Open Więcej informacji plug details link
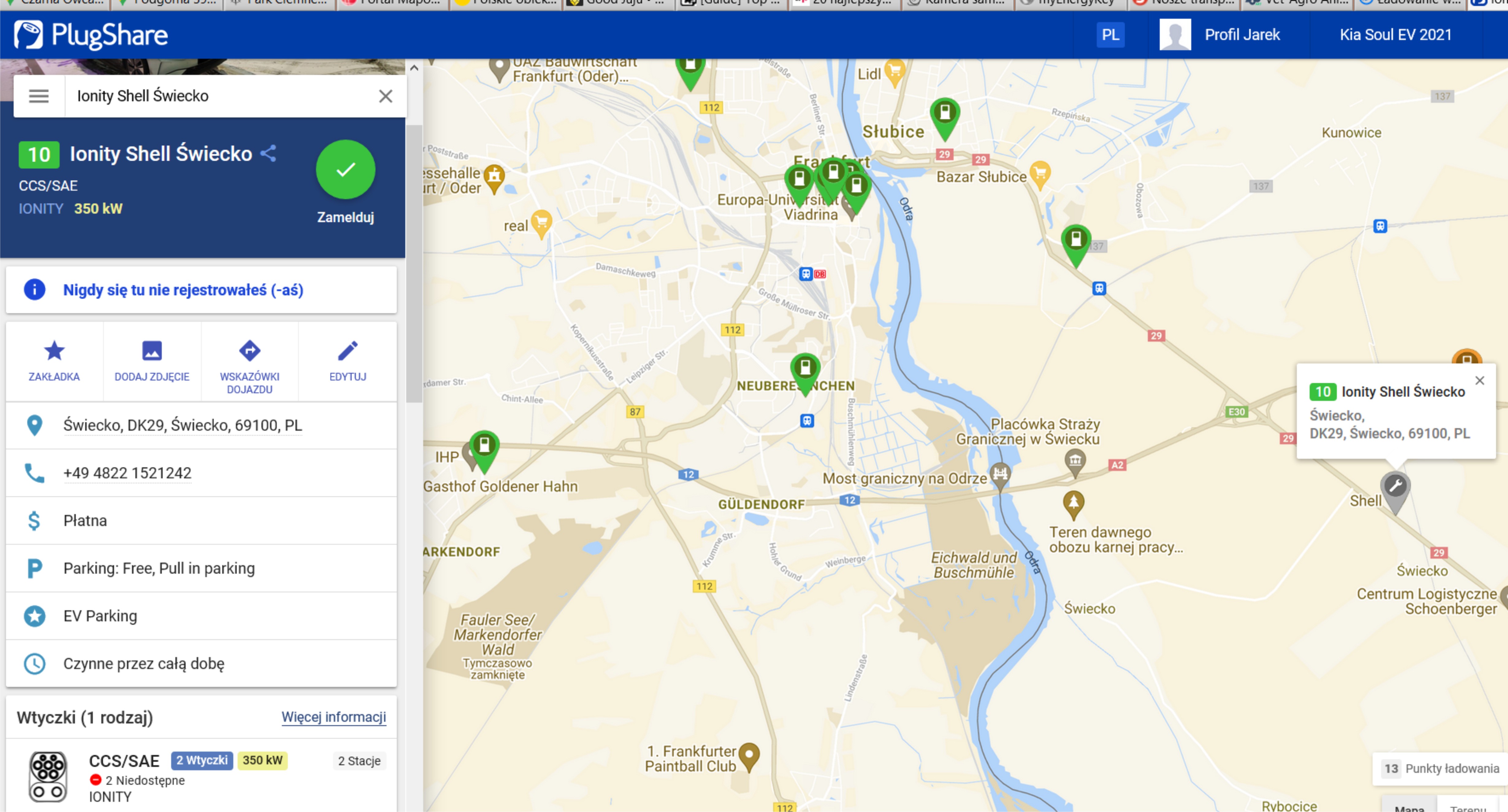The width and height of the screenshot is (1508, 812). [333, 717]
